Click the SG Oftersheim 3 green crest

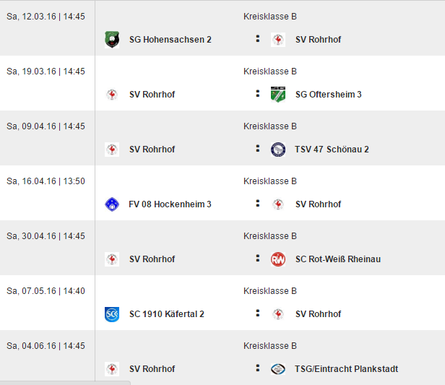click(x=278, y=94)
